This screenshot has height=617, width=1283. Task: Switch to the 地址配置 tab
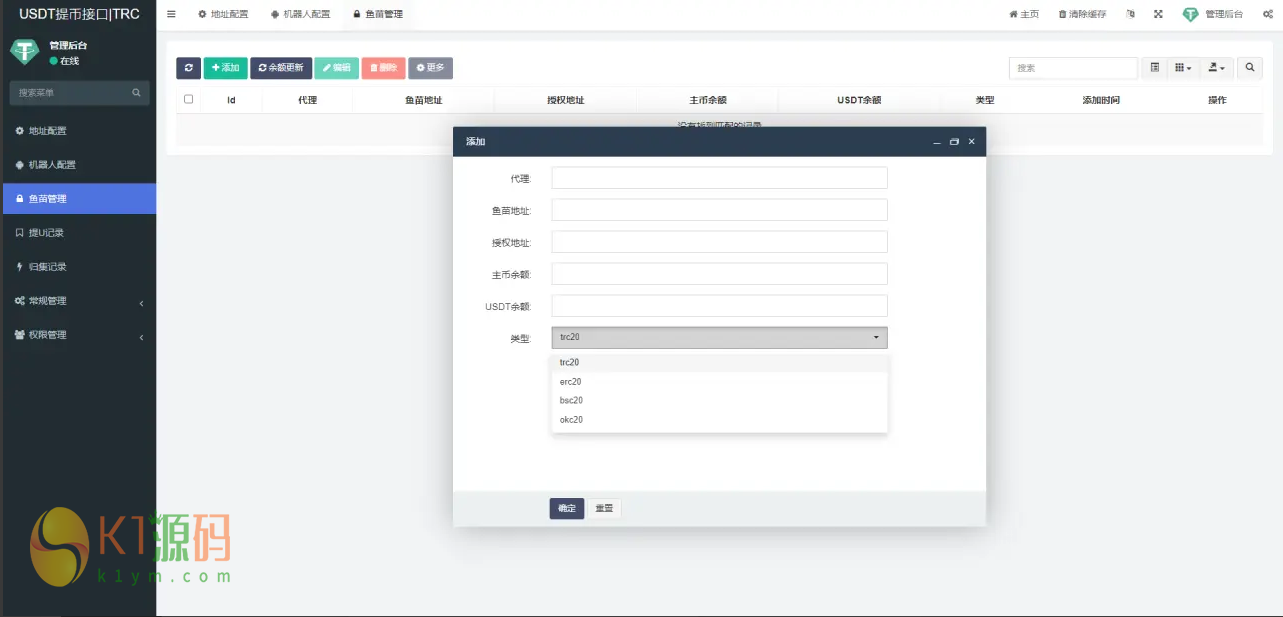pyautogui.click(x=223, y=14)
